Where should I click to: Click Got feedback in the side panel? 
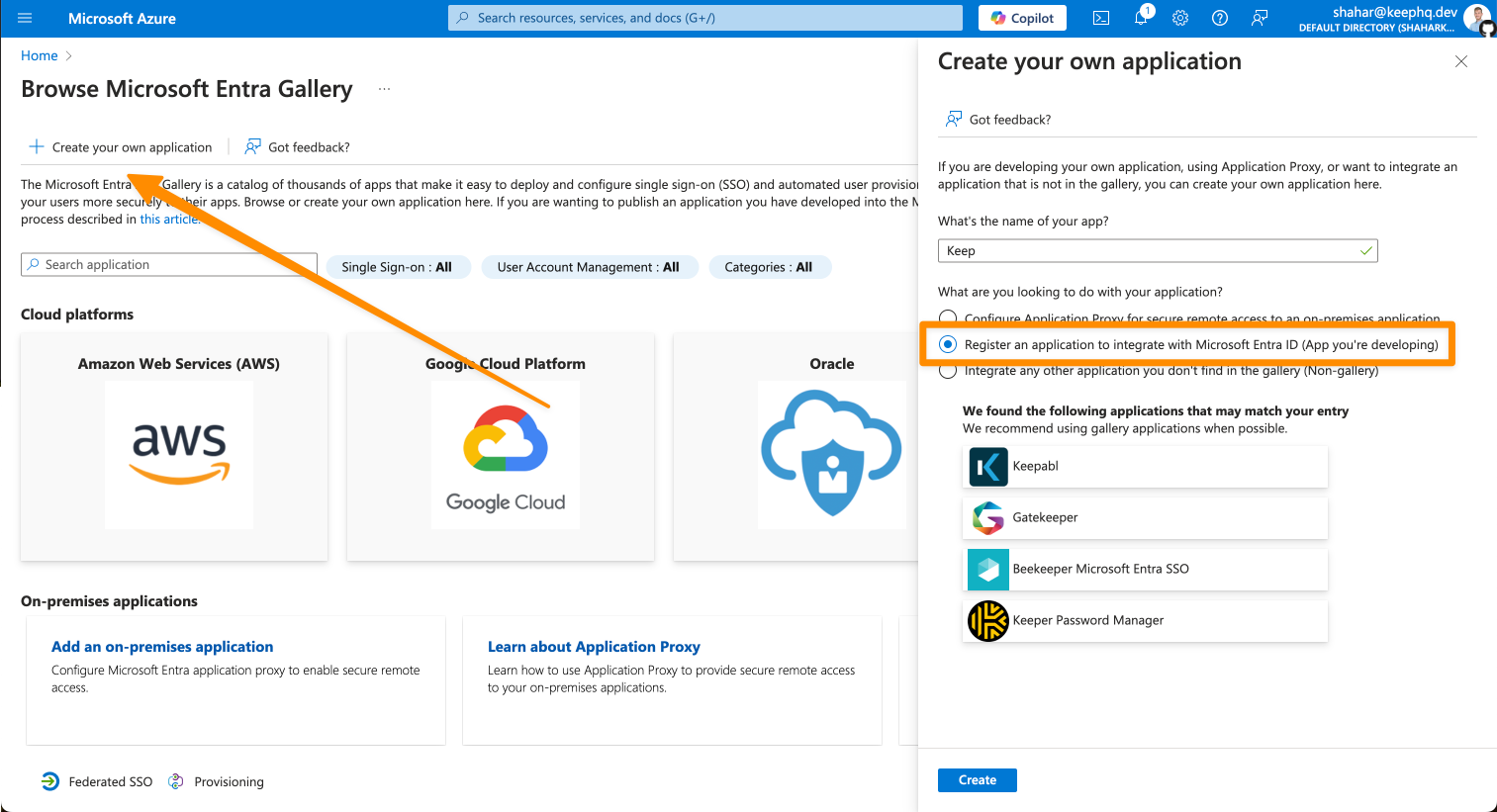(998, 120)
